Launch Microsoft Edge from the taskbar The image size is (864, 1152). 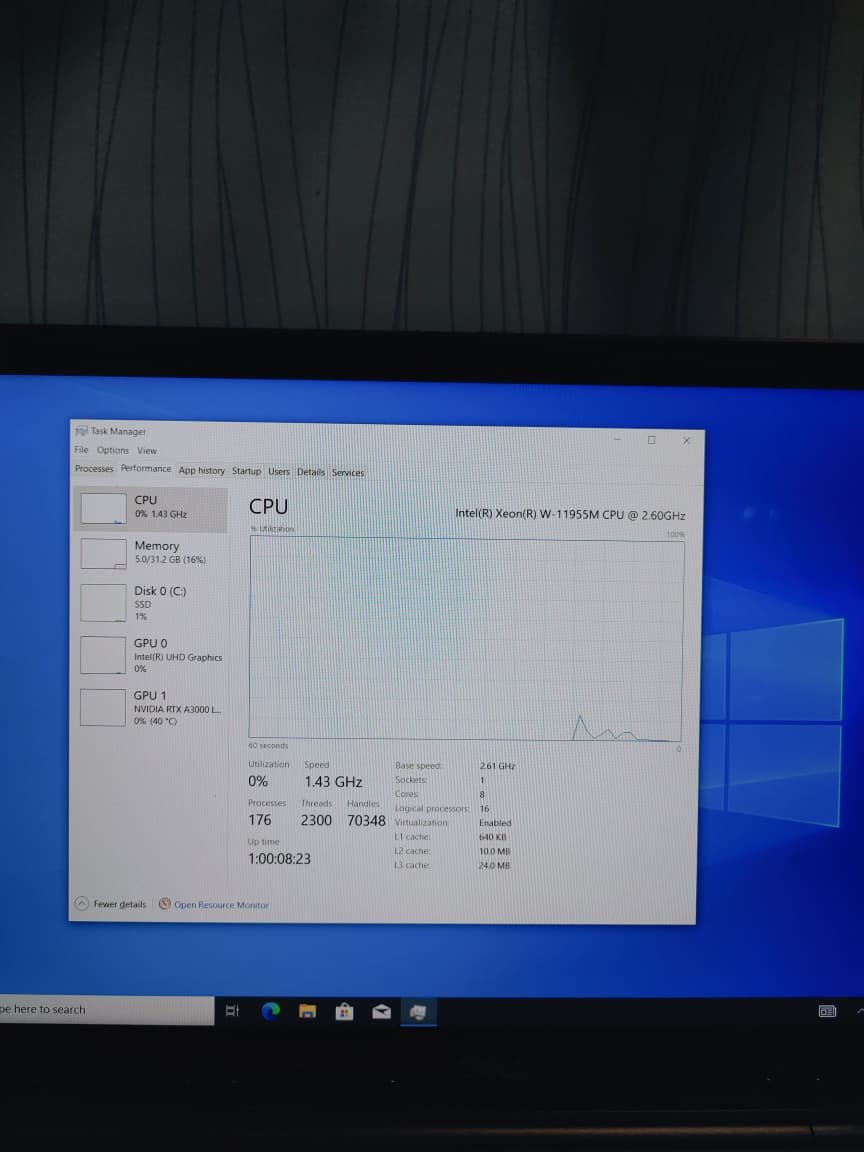point(270,1012)
